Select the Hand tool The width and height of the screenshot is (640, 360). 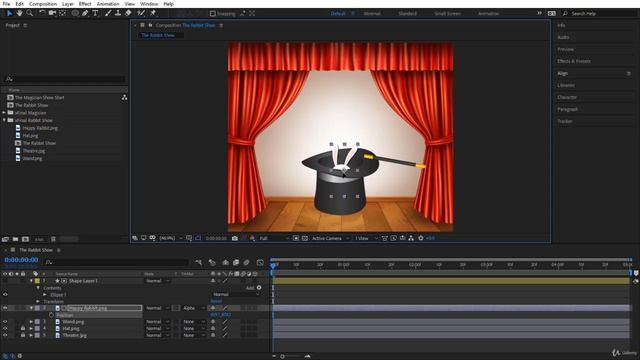(x=20, y=13)
